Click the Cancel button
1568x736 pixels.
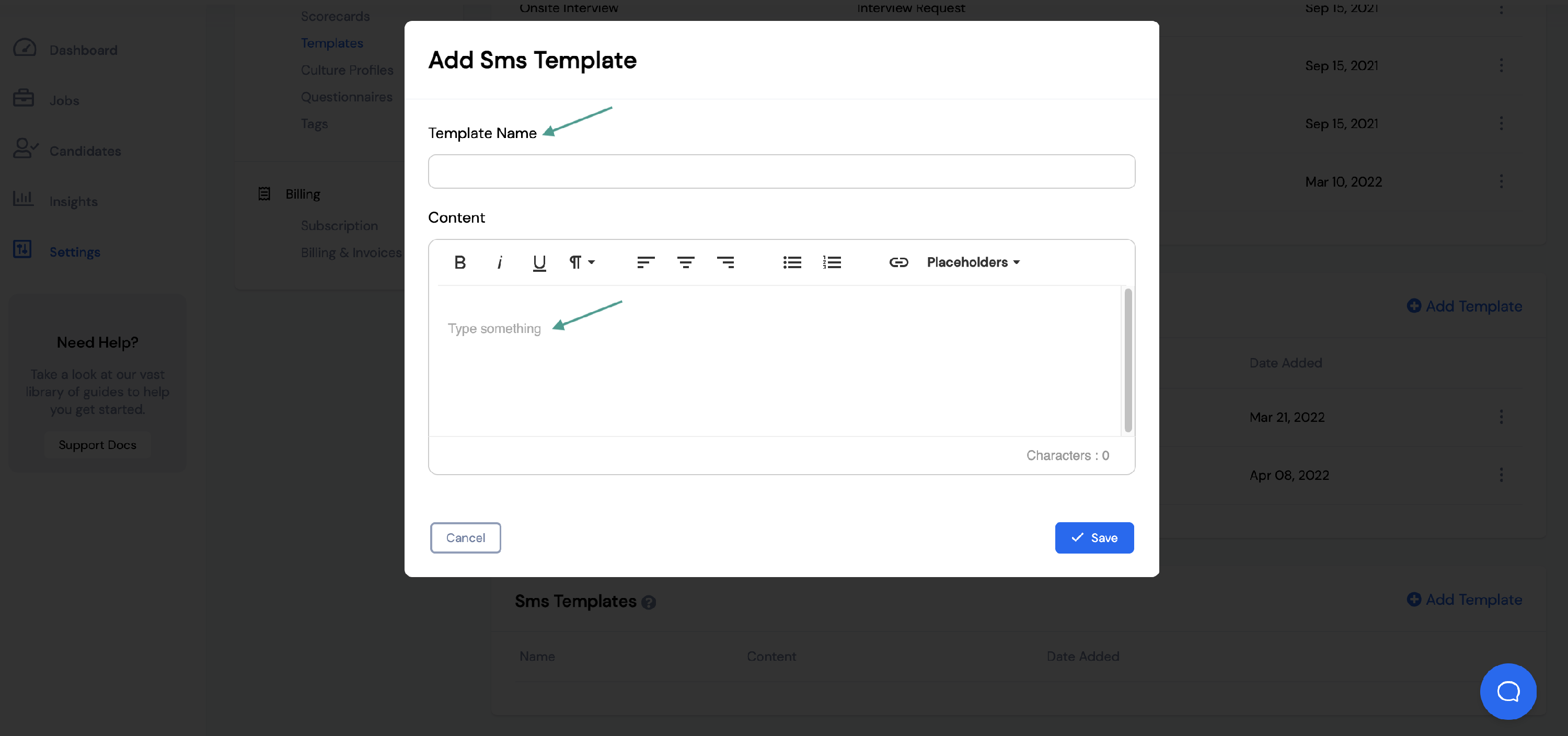(466, 537)
